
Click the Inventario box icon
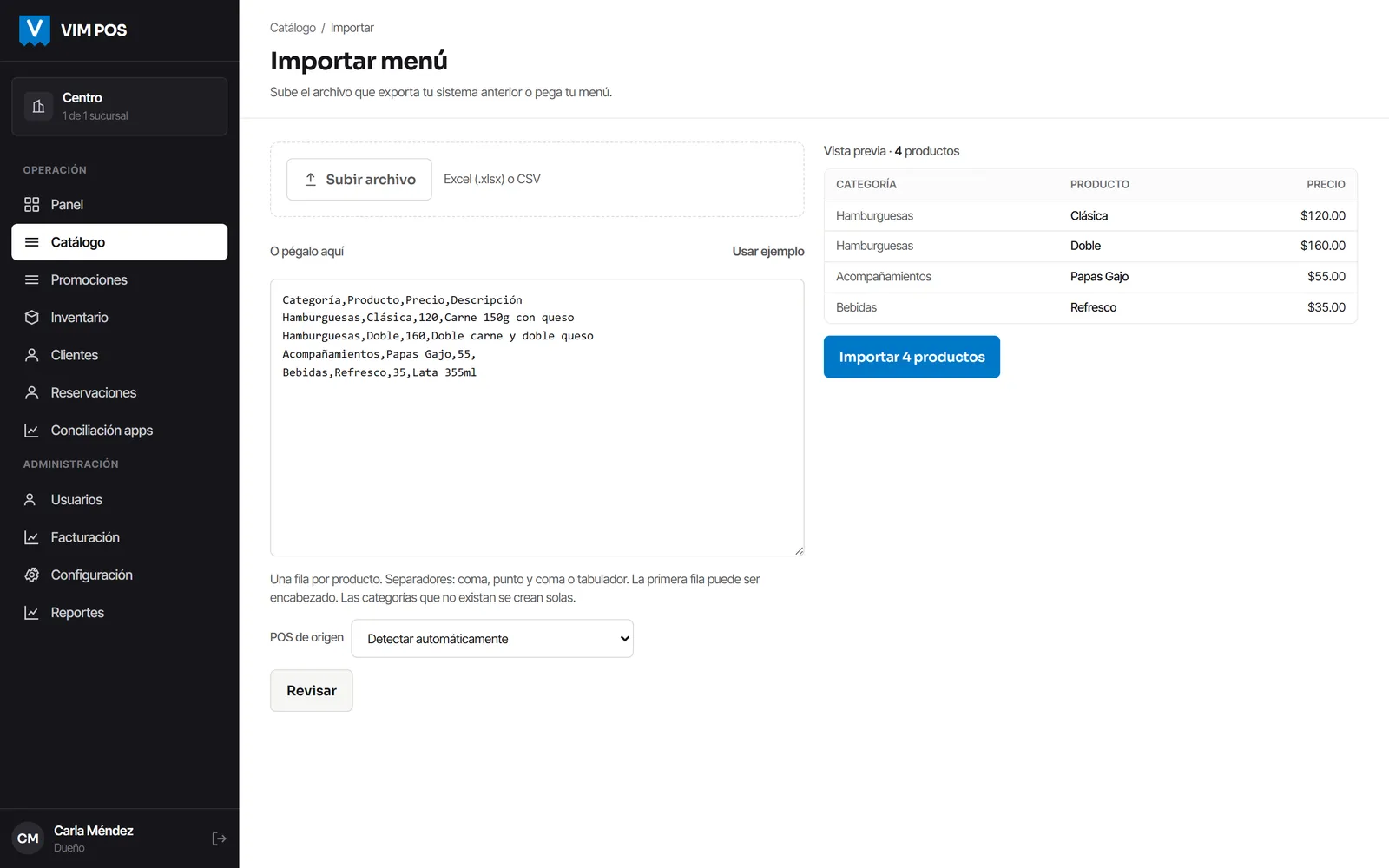(32, 318)
